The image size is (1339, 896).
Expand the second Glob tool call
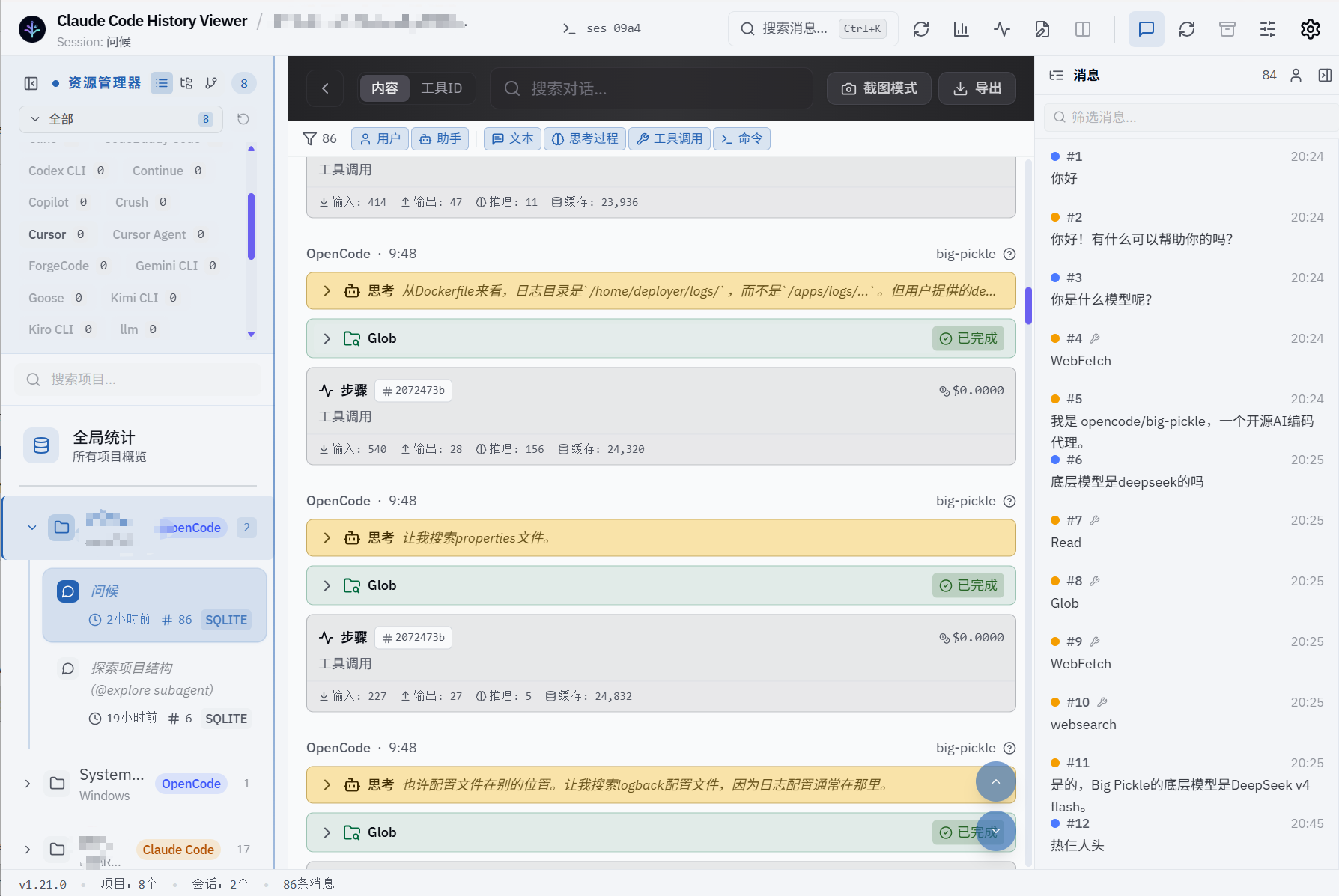click(x=661, y=585)
